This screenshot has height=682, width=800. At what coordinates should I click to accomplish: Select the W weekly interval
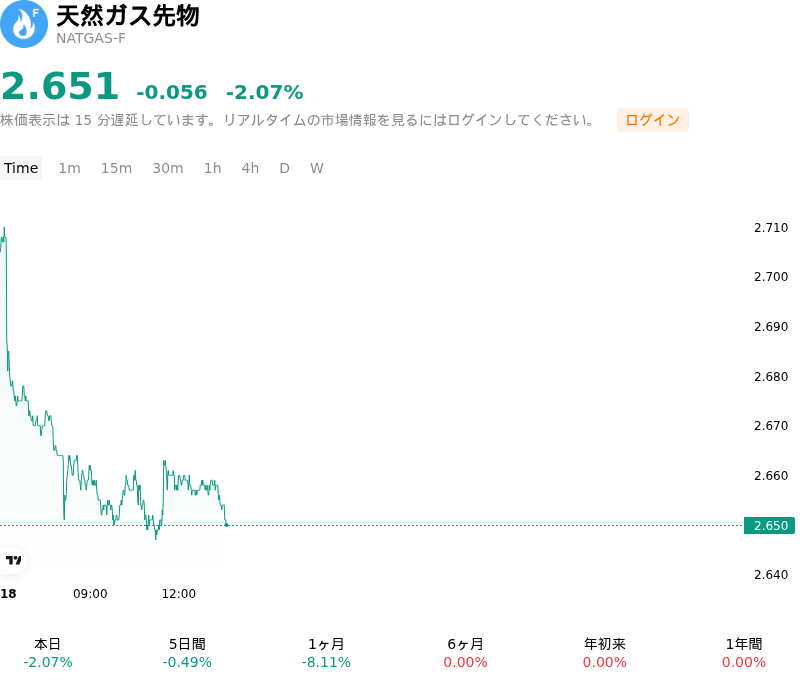pos(317,168)
